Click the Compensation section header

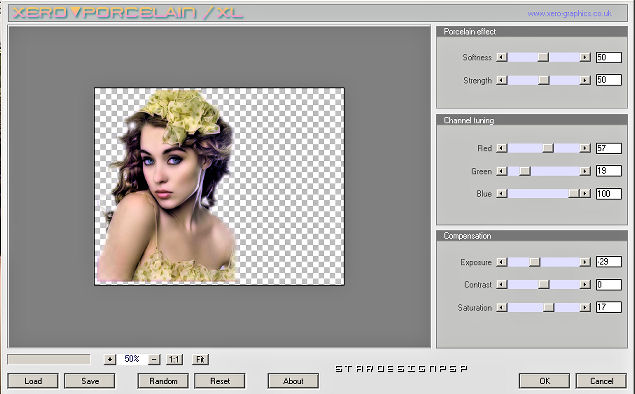532,236
